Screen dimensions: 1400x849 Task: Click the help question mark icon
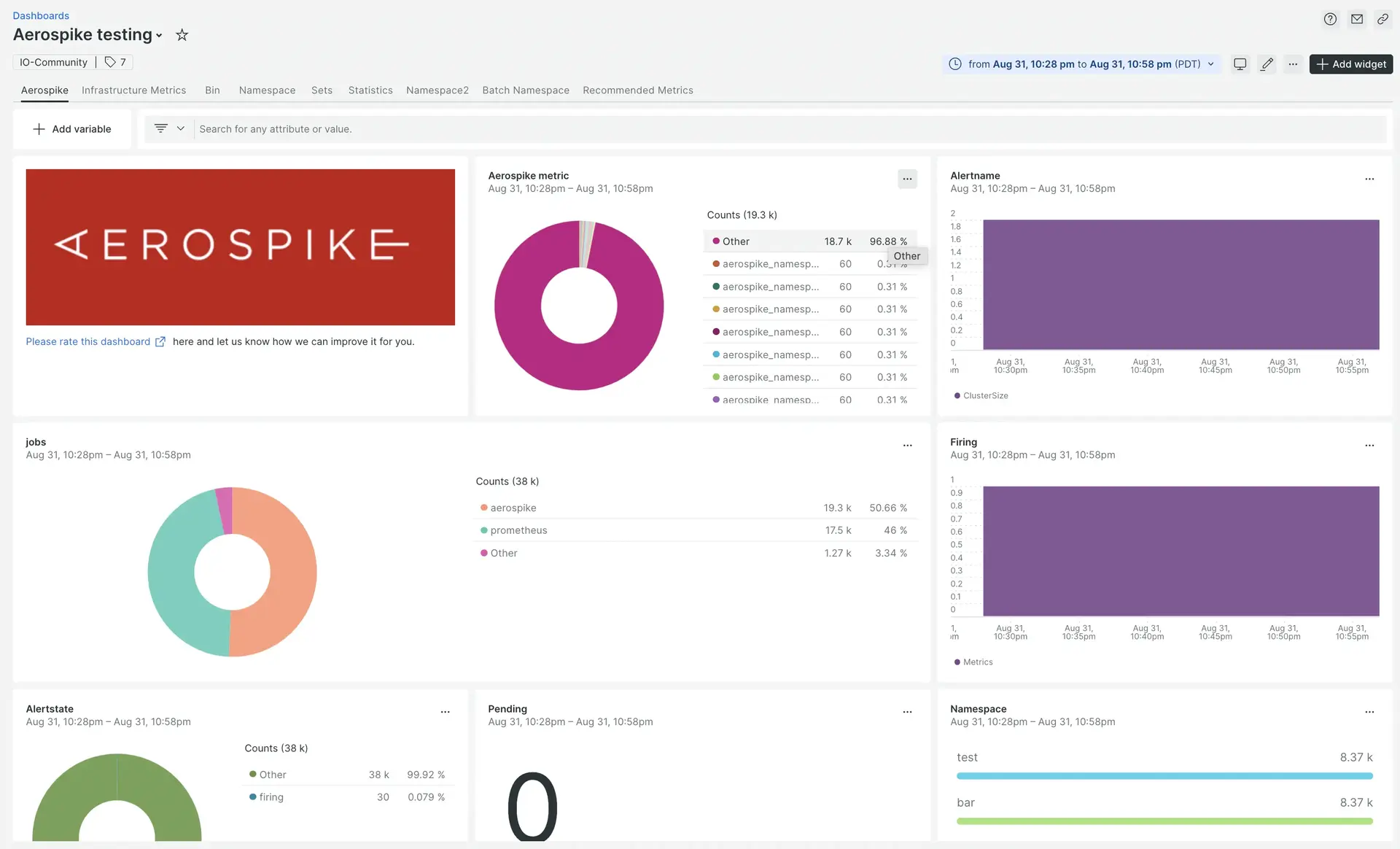1330,20
